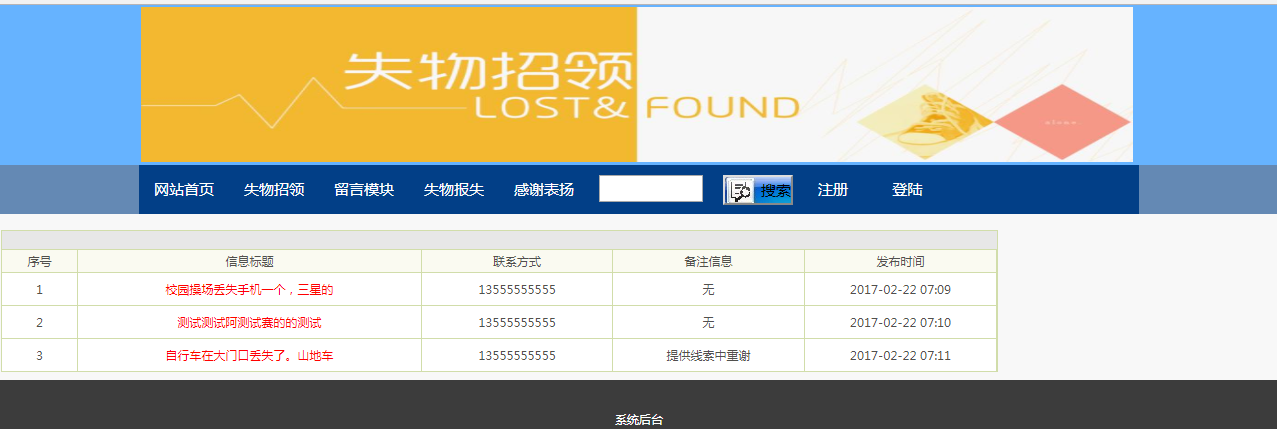Click timestamp 2017-02-22 07:10
This screenshot has width=1277, height=429.
coord(901,323)
